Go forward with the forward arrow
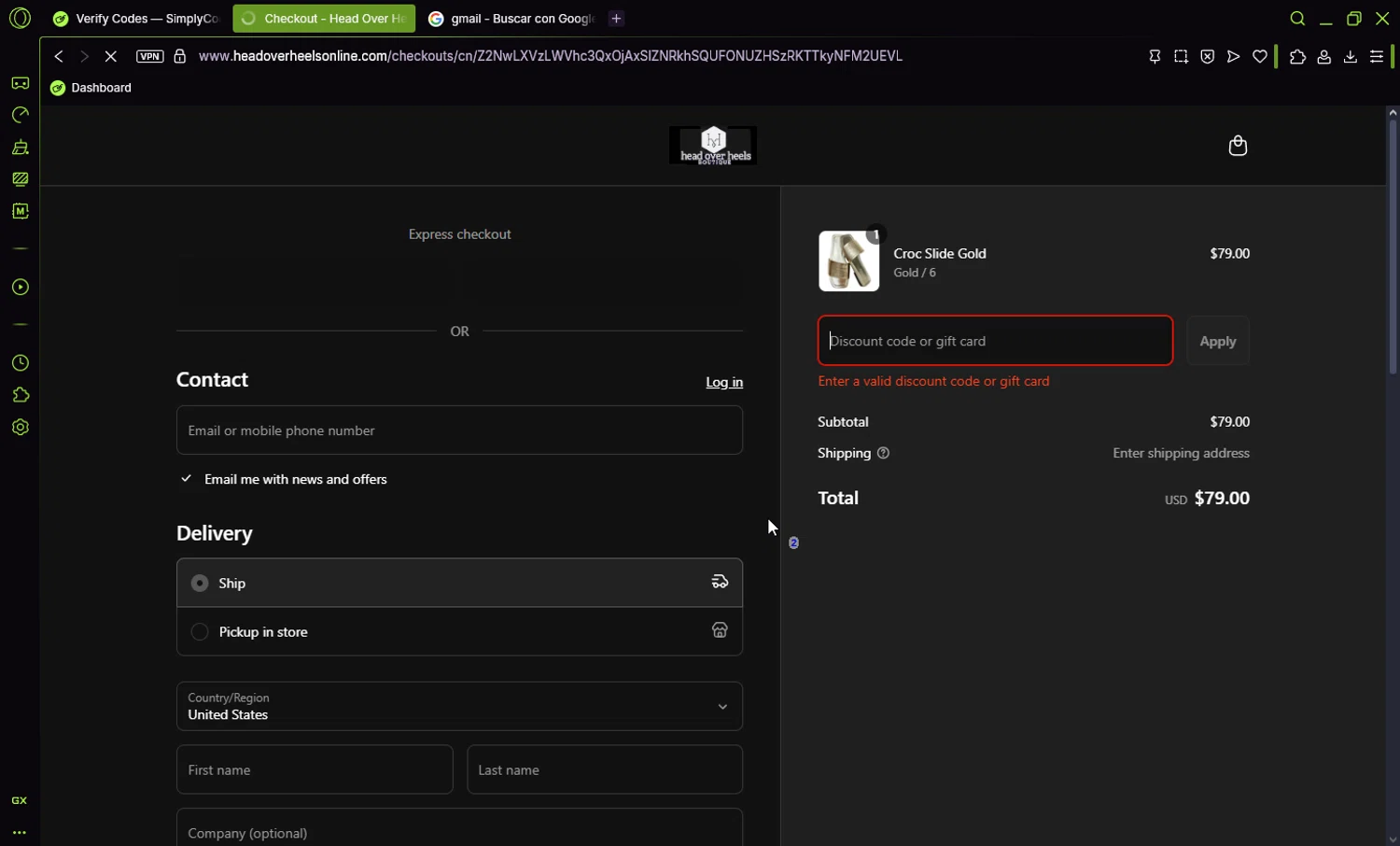Image resolution: width=1400 pixels, height=846 pixels. [x=85, y=57]
